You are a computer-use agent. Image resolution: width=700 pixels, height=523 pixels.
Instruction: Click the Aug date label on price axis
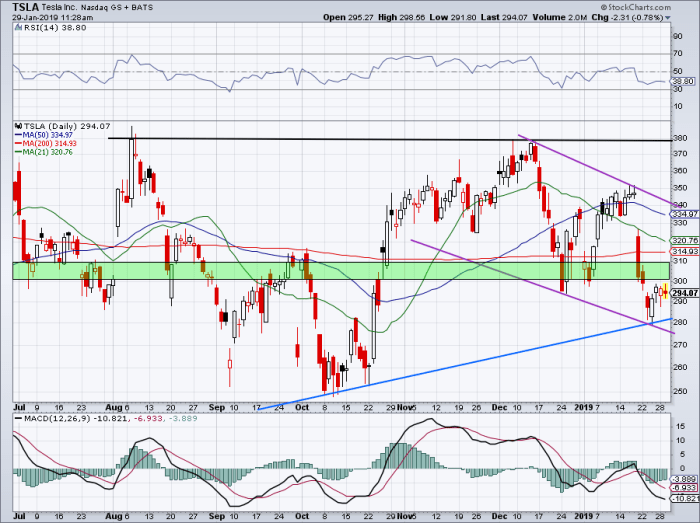click(114, 407)
